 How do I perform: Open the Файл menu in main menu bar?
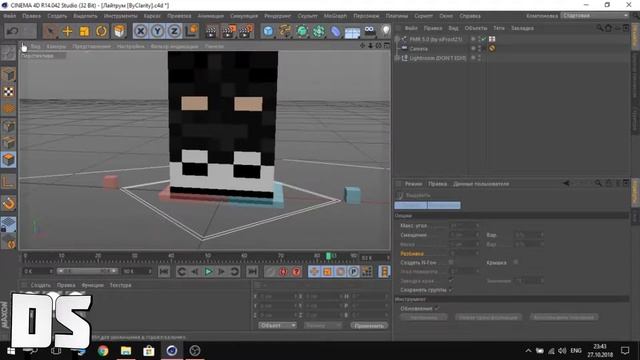[x=10, y=16]
